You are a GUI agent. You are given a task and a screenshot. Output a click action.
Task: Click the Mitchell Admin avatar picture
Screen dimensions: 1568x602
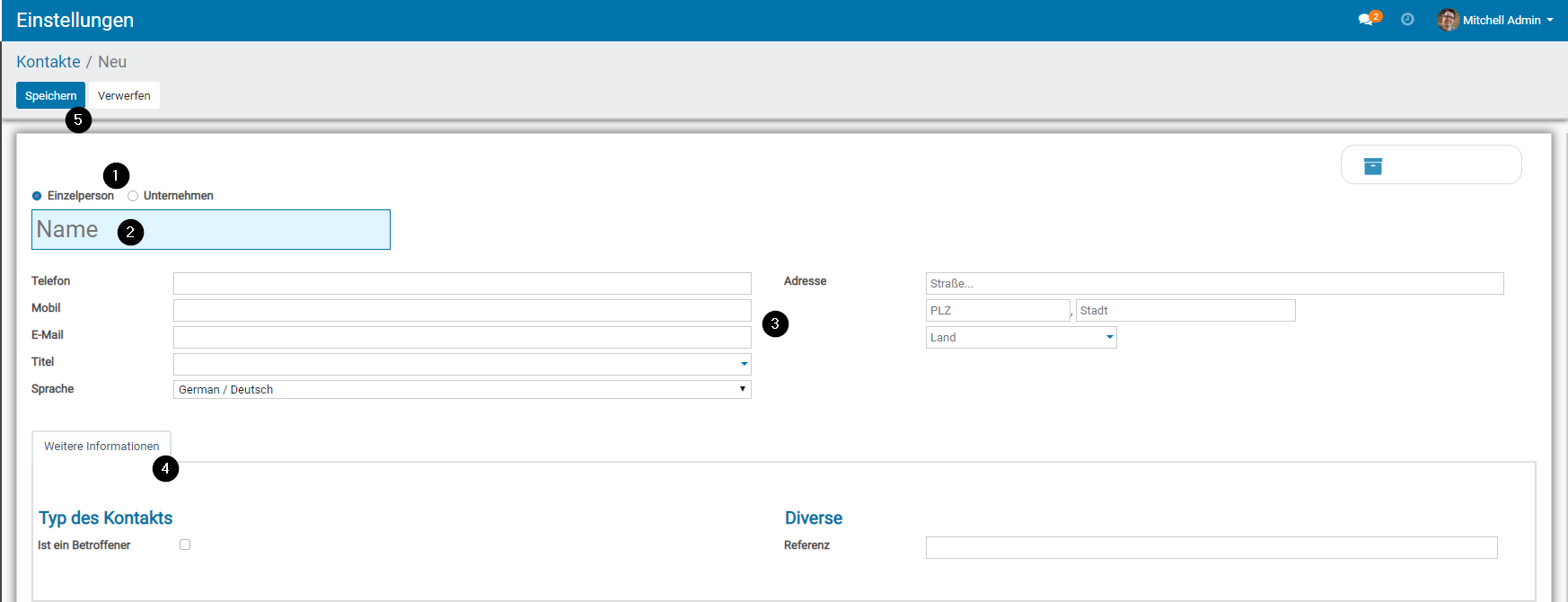coord(1447,20)
